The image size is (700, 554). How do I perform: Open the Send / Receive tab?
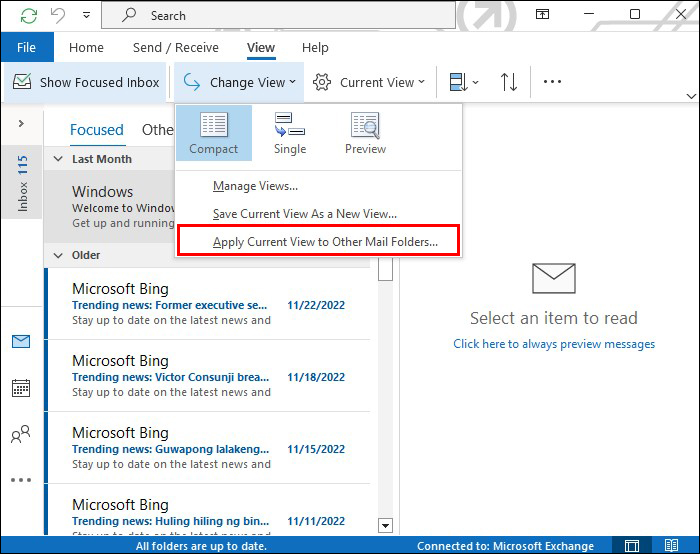tap(176, 47)
